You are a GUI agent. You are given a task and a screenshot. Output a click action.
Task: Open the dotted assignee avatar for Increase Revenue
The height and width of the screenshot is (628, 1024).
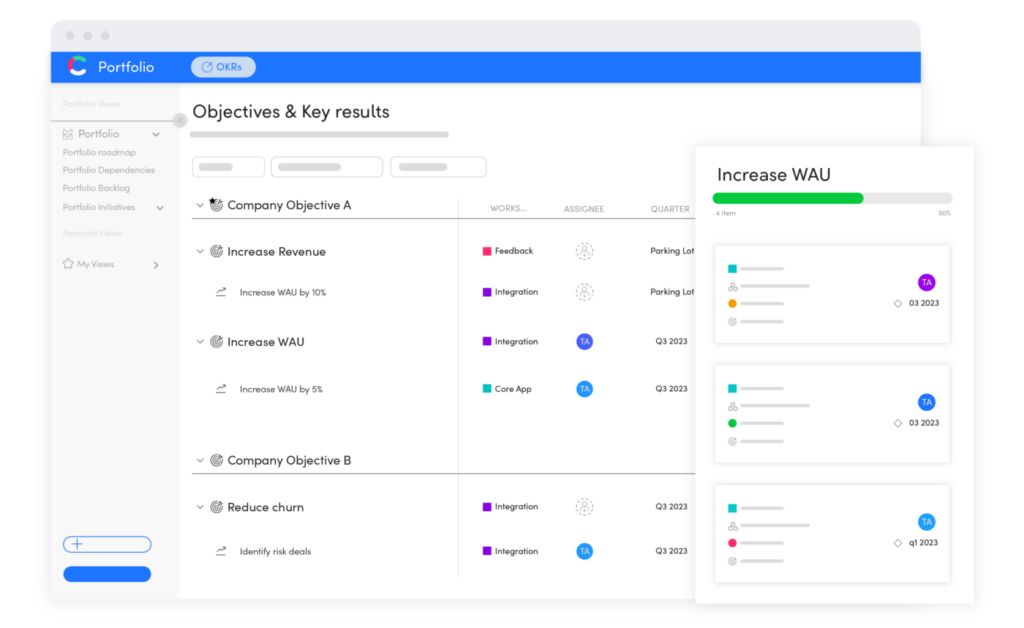point(584,251)
